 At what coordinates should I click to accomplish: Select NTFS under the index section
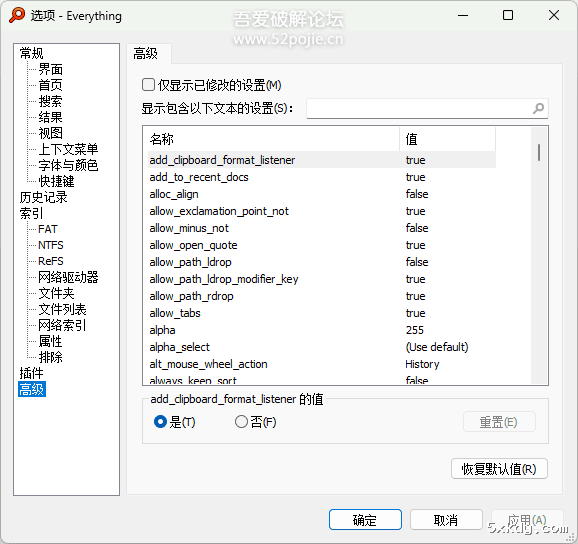51,245
